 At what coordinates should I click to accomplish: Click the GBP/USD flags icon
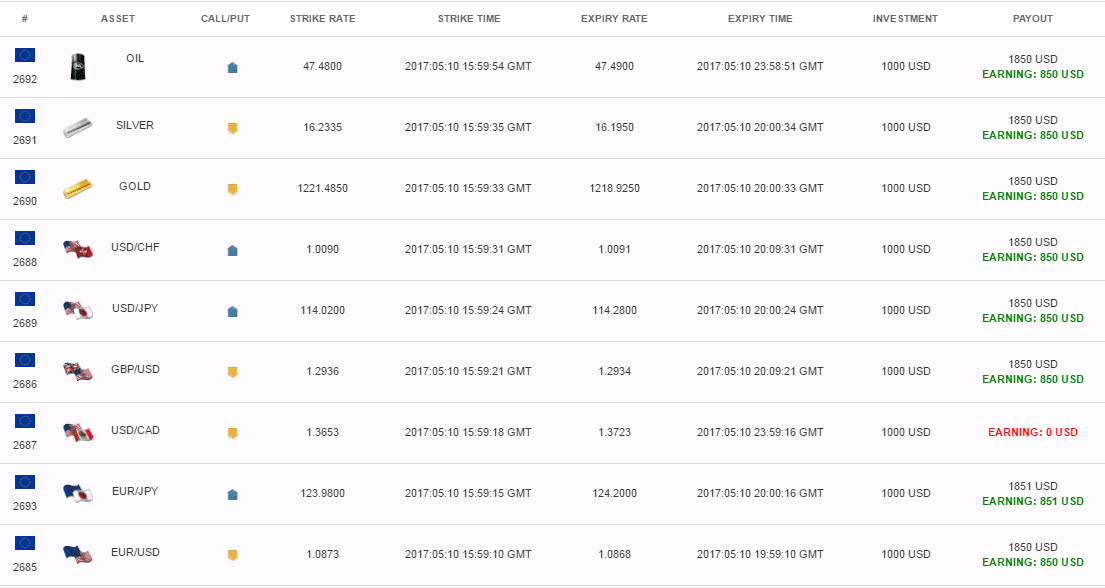tap(78, 372)
